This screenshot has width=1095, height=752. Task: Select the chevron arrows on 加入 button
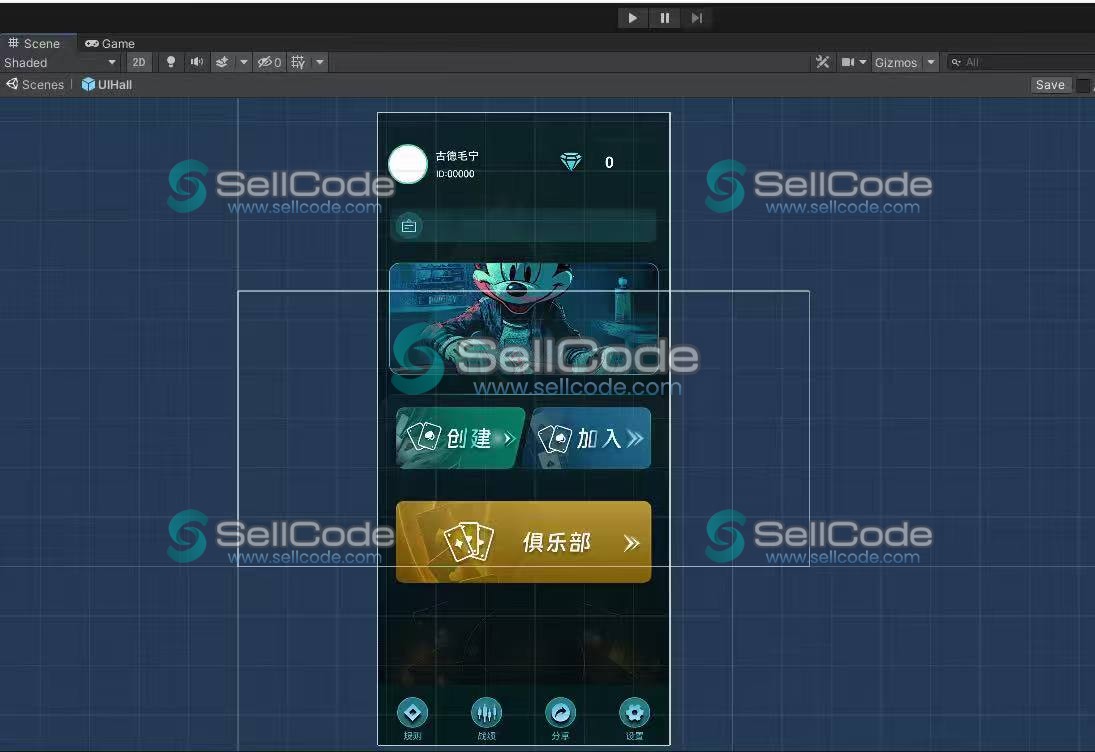pos(635,438)
